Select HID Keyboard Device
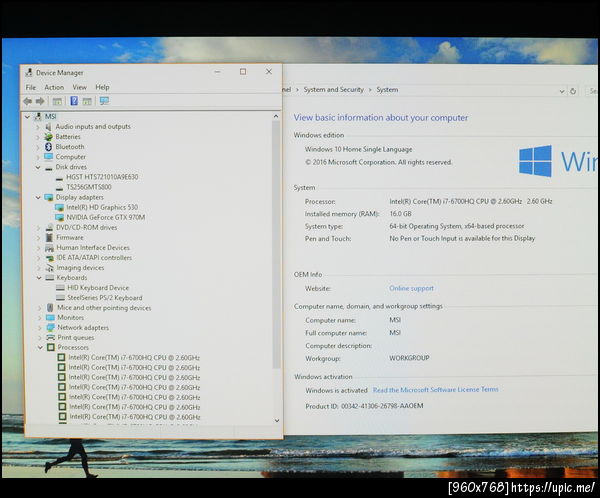The width and height of the screenshot is (600, 498). point(98,287)
